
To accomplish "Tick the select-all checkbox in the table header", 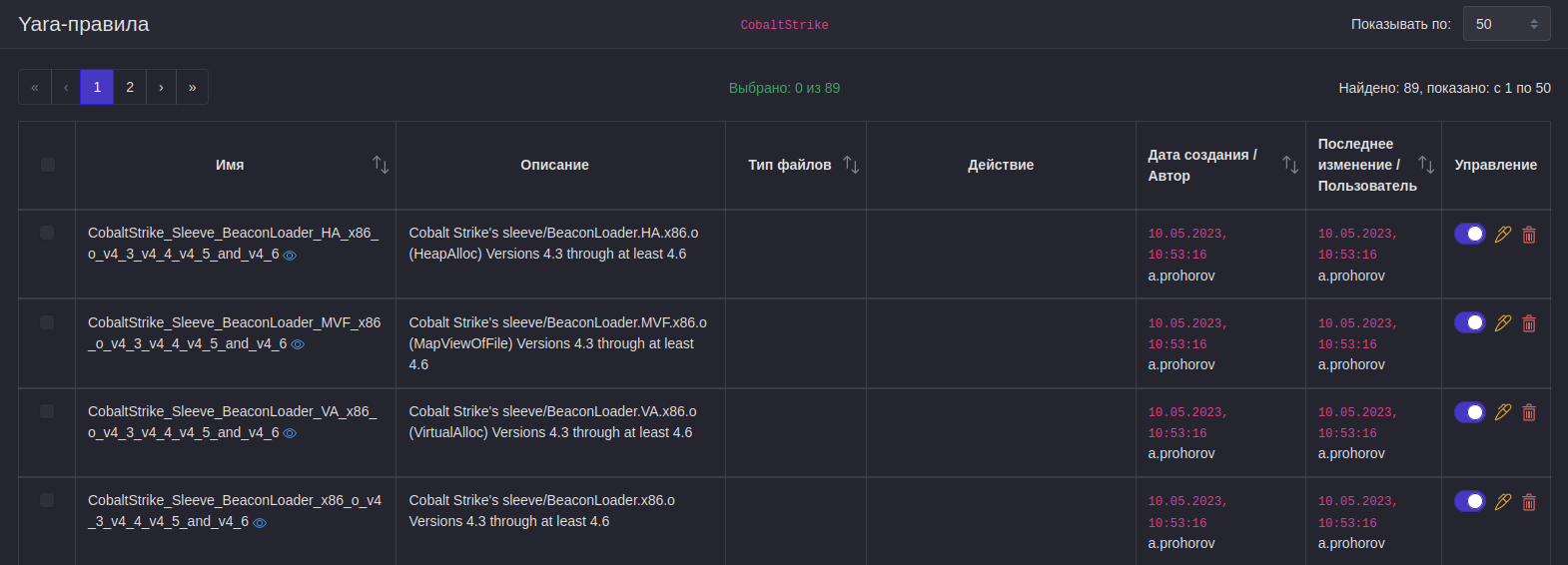I will [48, 165].
